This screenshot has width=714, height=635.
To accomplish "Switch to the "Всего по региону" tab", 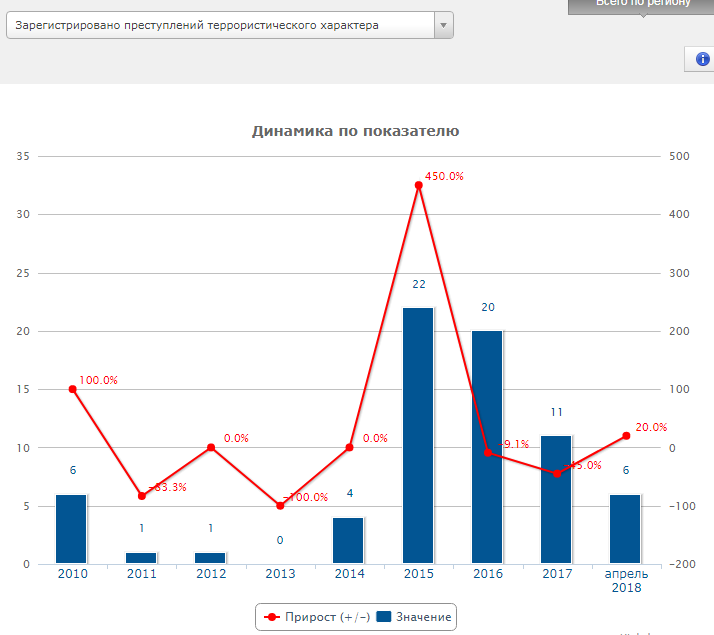I will (x=642, y=5).
